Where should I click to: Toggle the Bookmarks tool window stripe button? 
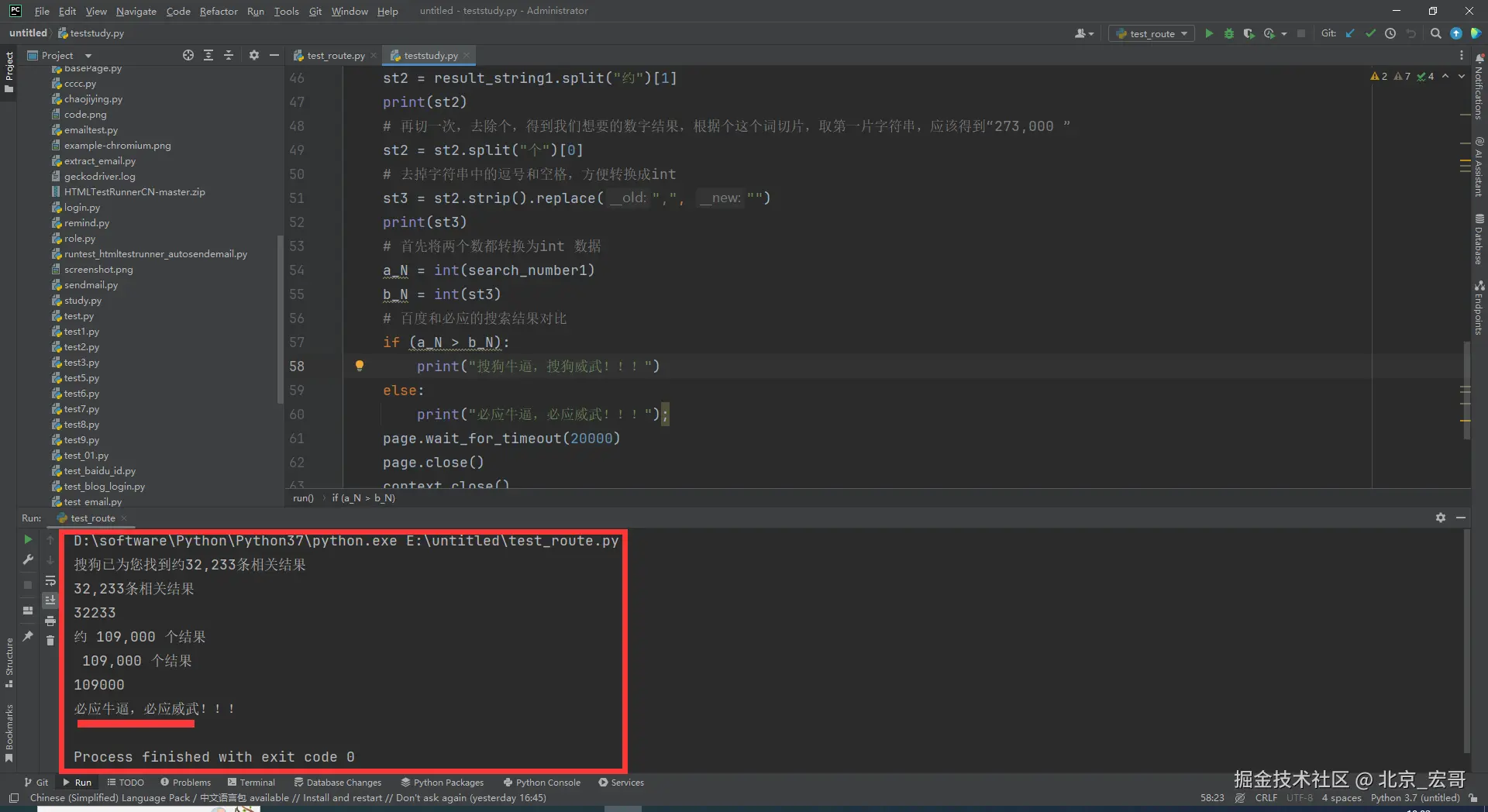tap(9, 733)
